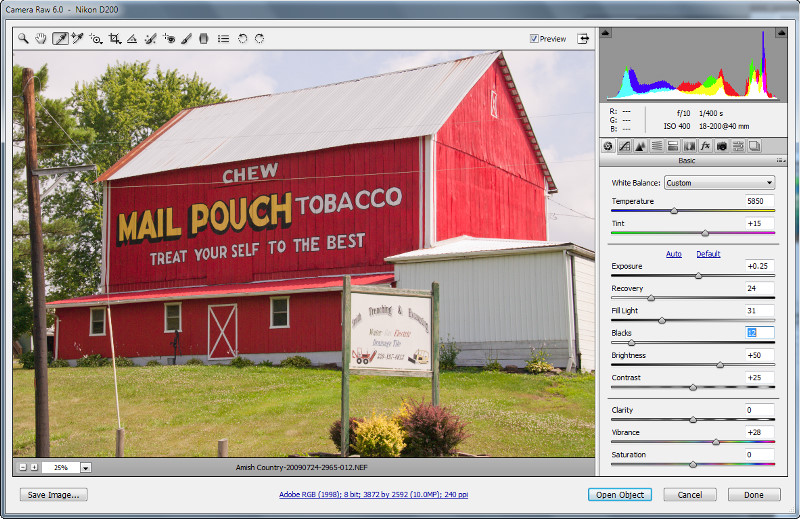Screen dimensions: 800x519
Task: Switch to the Basic panel tab
Action: coord(608,146)
